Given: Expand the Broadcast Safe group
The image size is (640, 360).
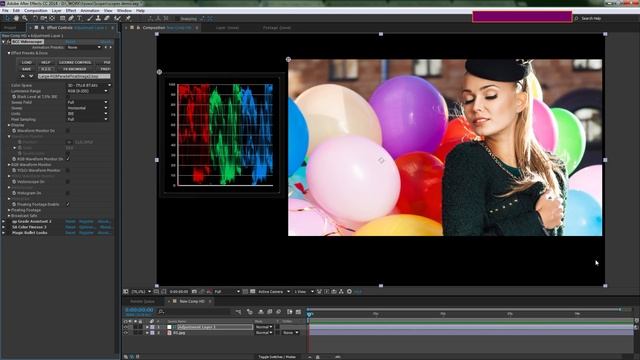Looking at the screenshot, I should tap(9, 216).
